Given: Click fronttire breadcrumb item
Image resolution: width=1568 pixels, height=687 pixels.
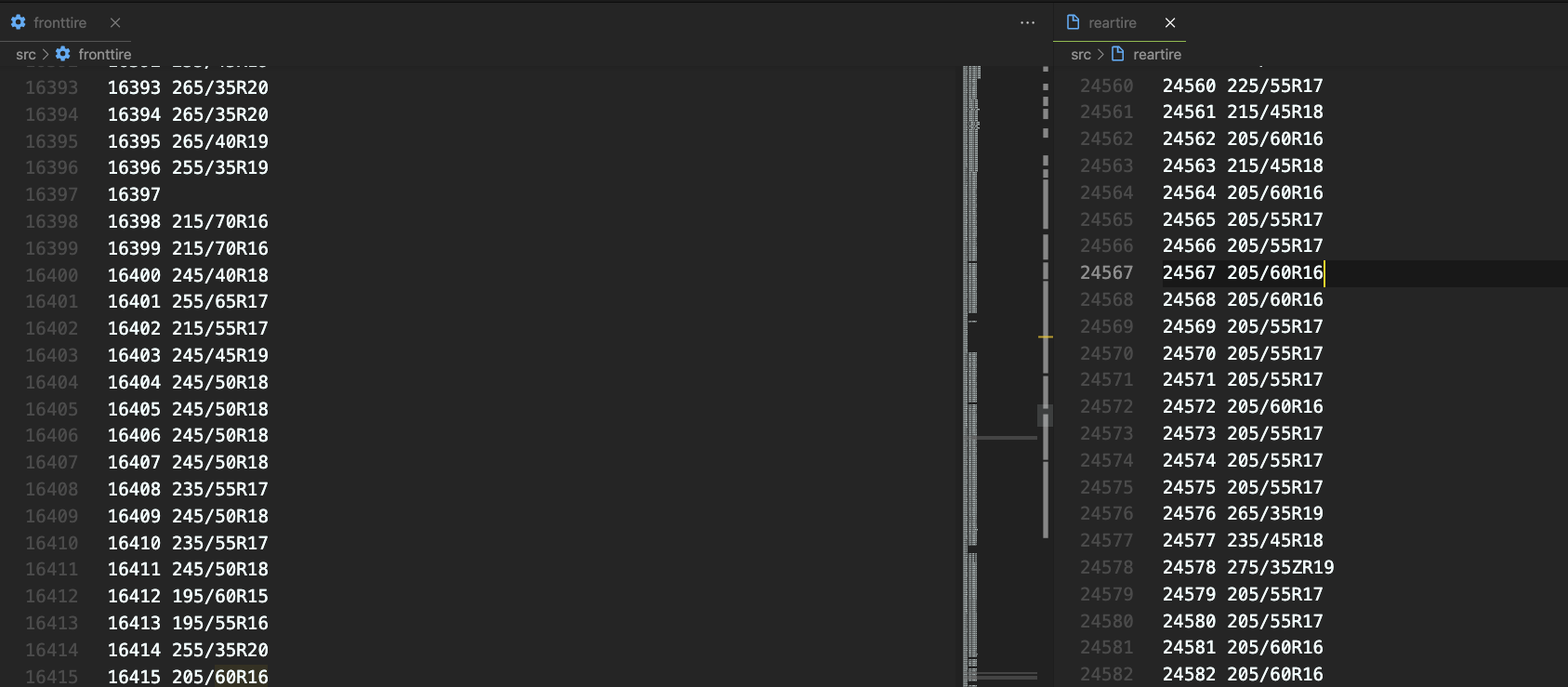Looking at the screenshot, I should click(x=104, y=55).
